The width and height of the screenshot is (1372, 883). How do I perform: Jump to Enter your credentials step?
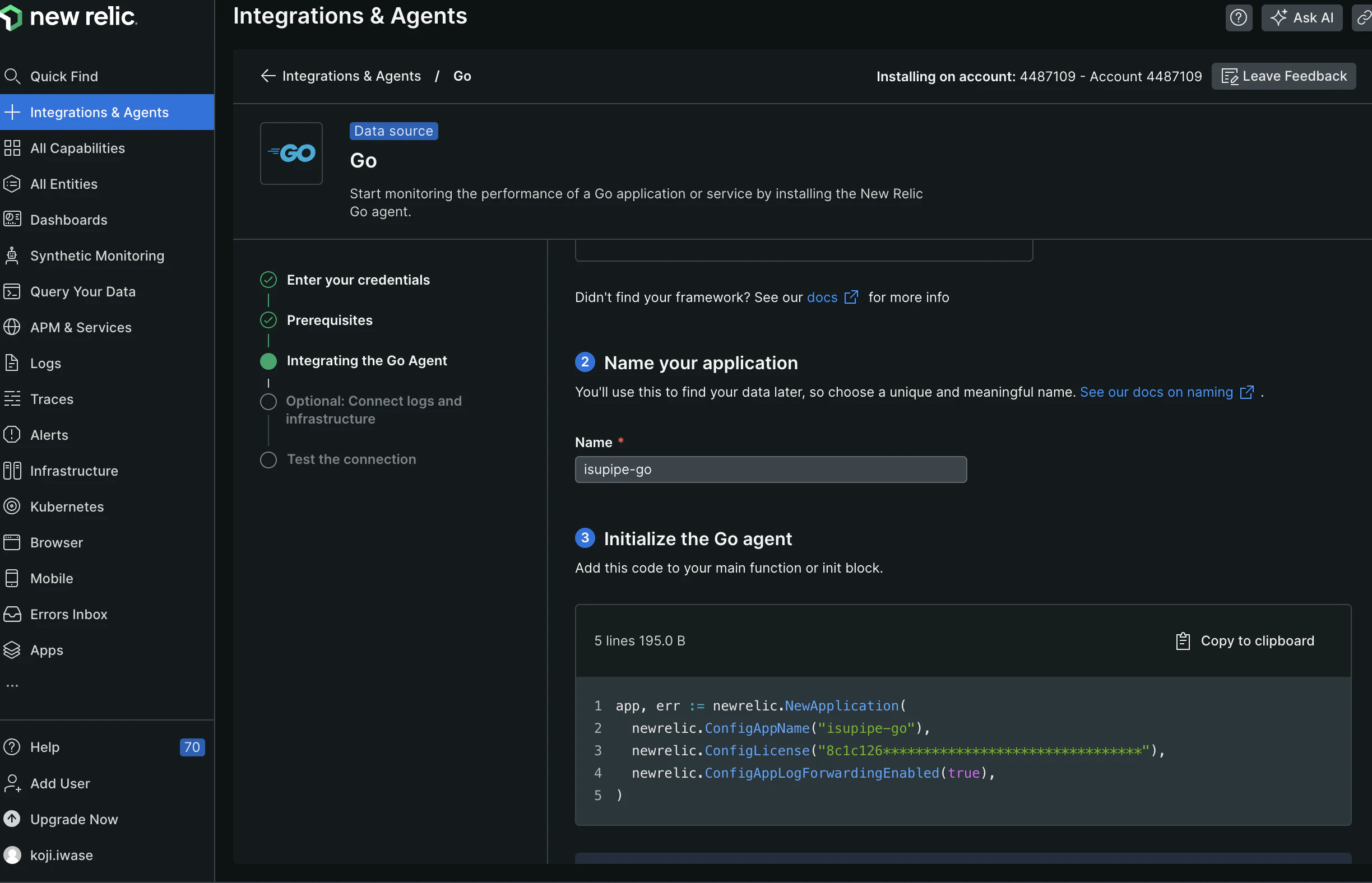(x=358, y=280)
